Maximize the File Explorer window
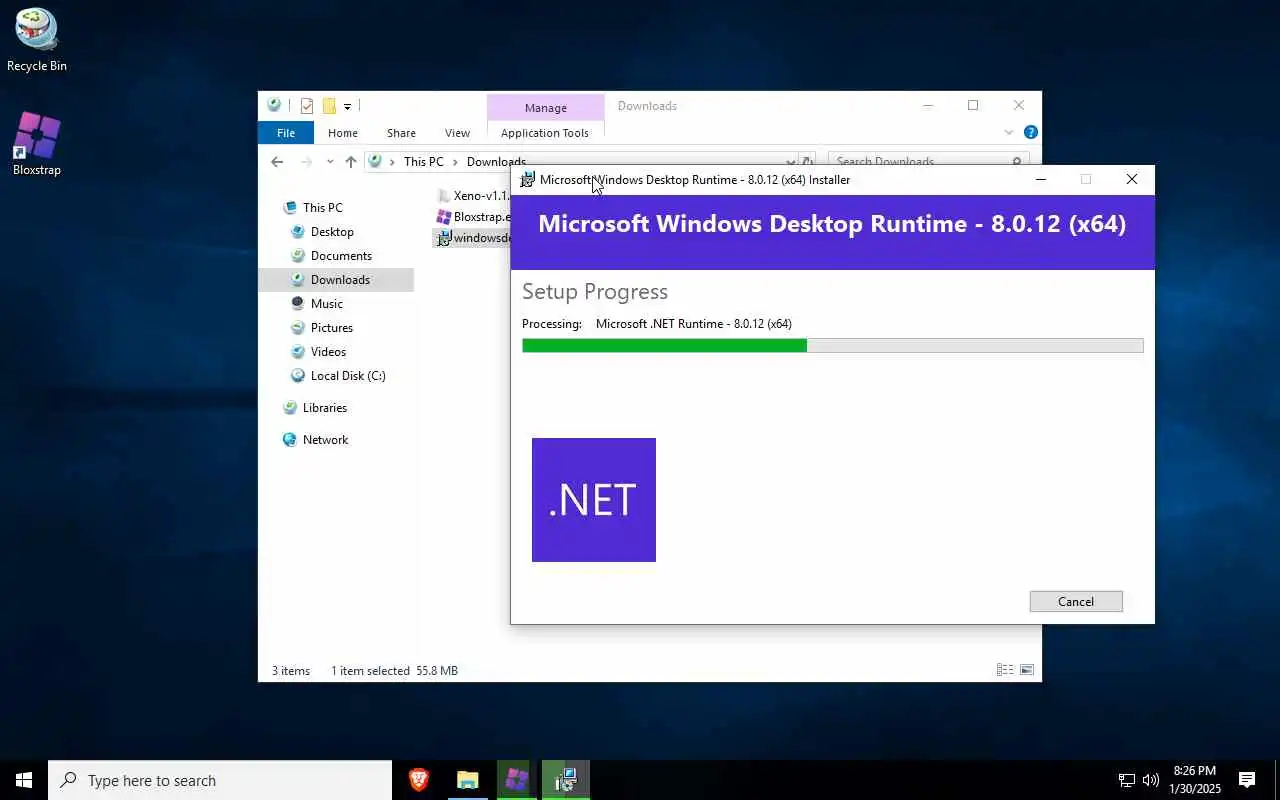The width and height of the screenshot is (1280, 800). [x=973, y=105]
